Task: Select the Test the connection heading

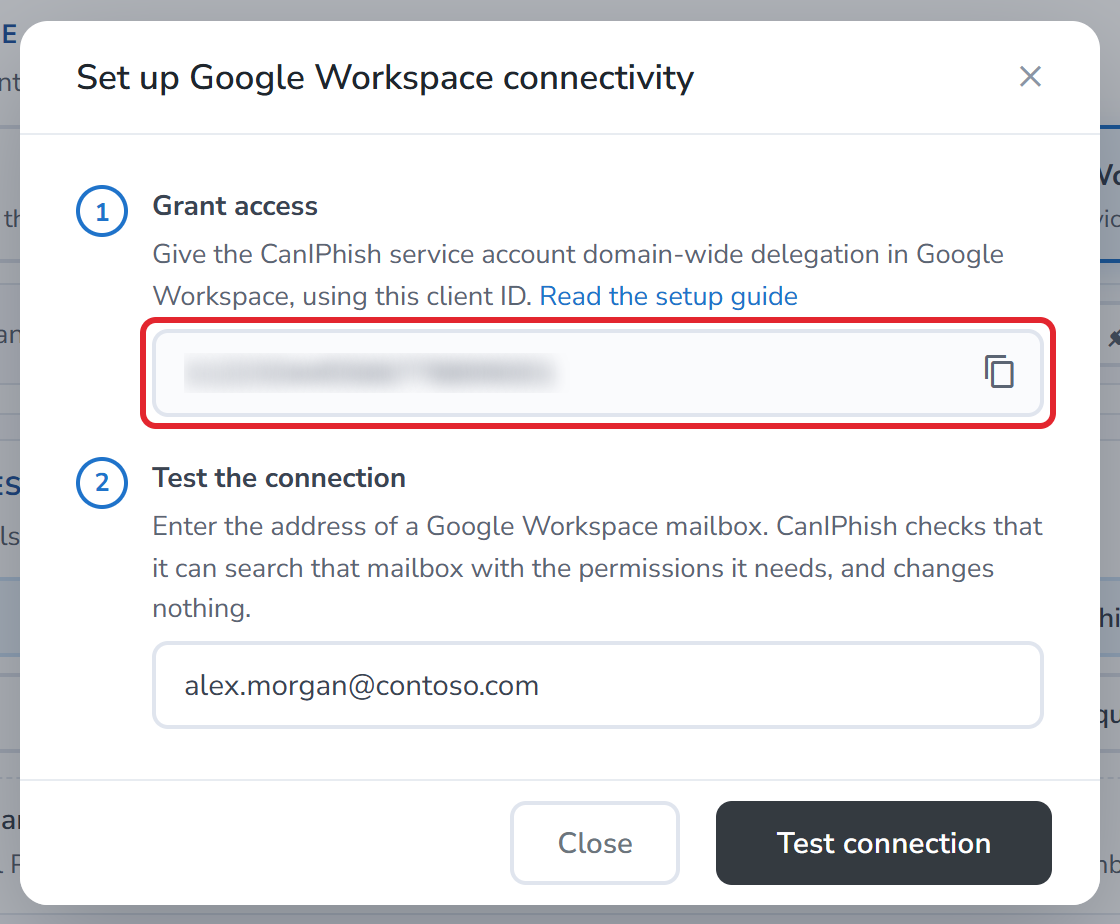Action: pos(279,478)
